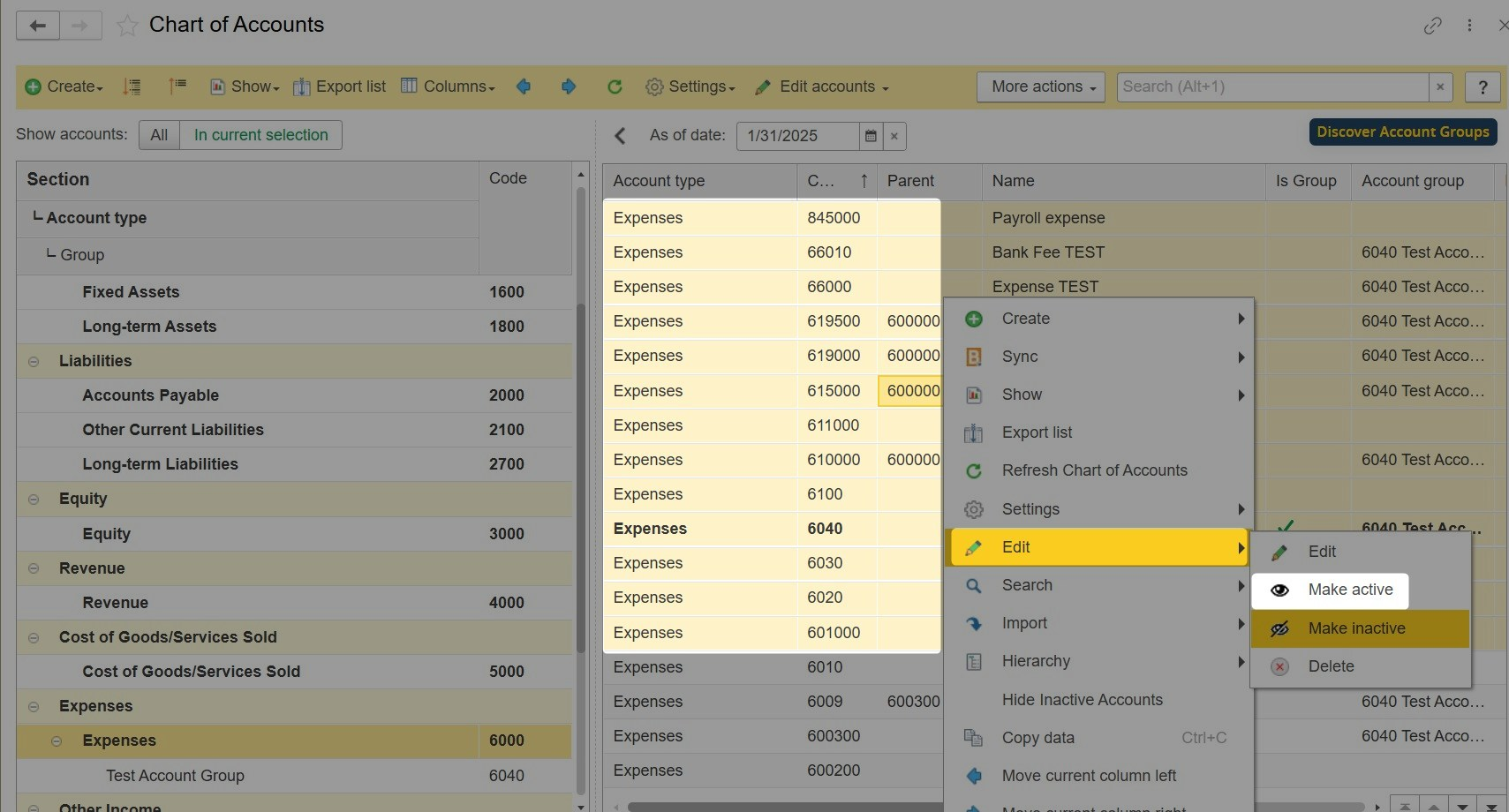Collapse panel using left chevron beside date
This screenshot has height=812, width=1509.
pos(620,136)
